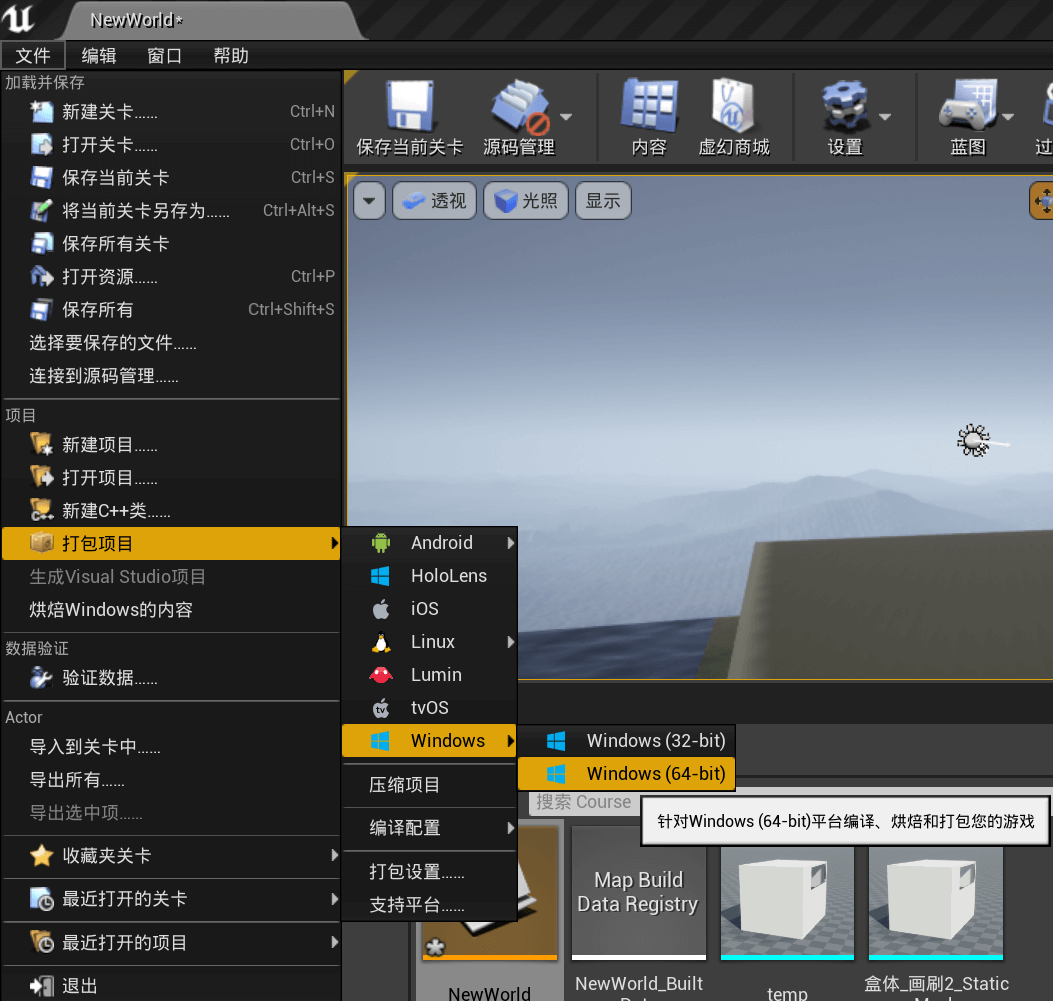
Task: Click the Lit (光照) view mode button
Action: click(x=526, y=200)
